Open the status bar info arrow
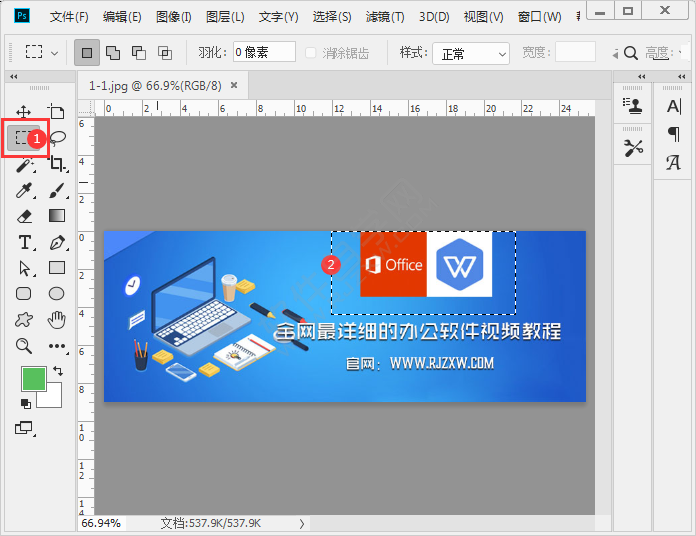696x536 pixels. click(x=302, y=524)
